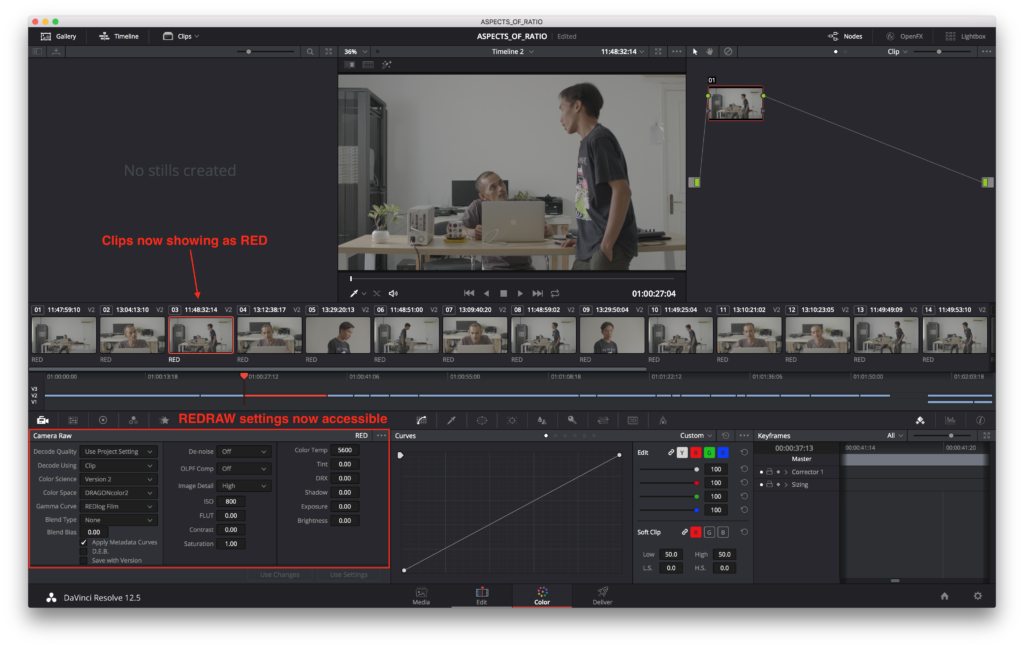This screenshot has height=648, width=1024.
Task: Open the Timeline 2 selector dropdown
Action: click(x=512, y=52)
